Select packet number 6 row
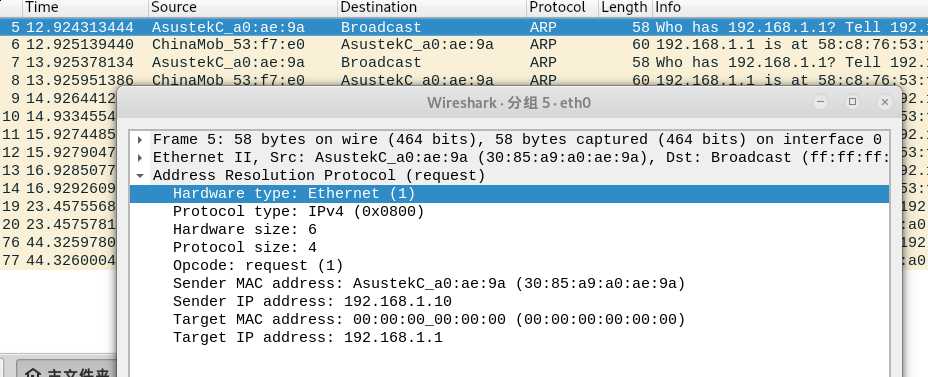 pos(464,45)
